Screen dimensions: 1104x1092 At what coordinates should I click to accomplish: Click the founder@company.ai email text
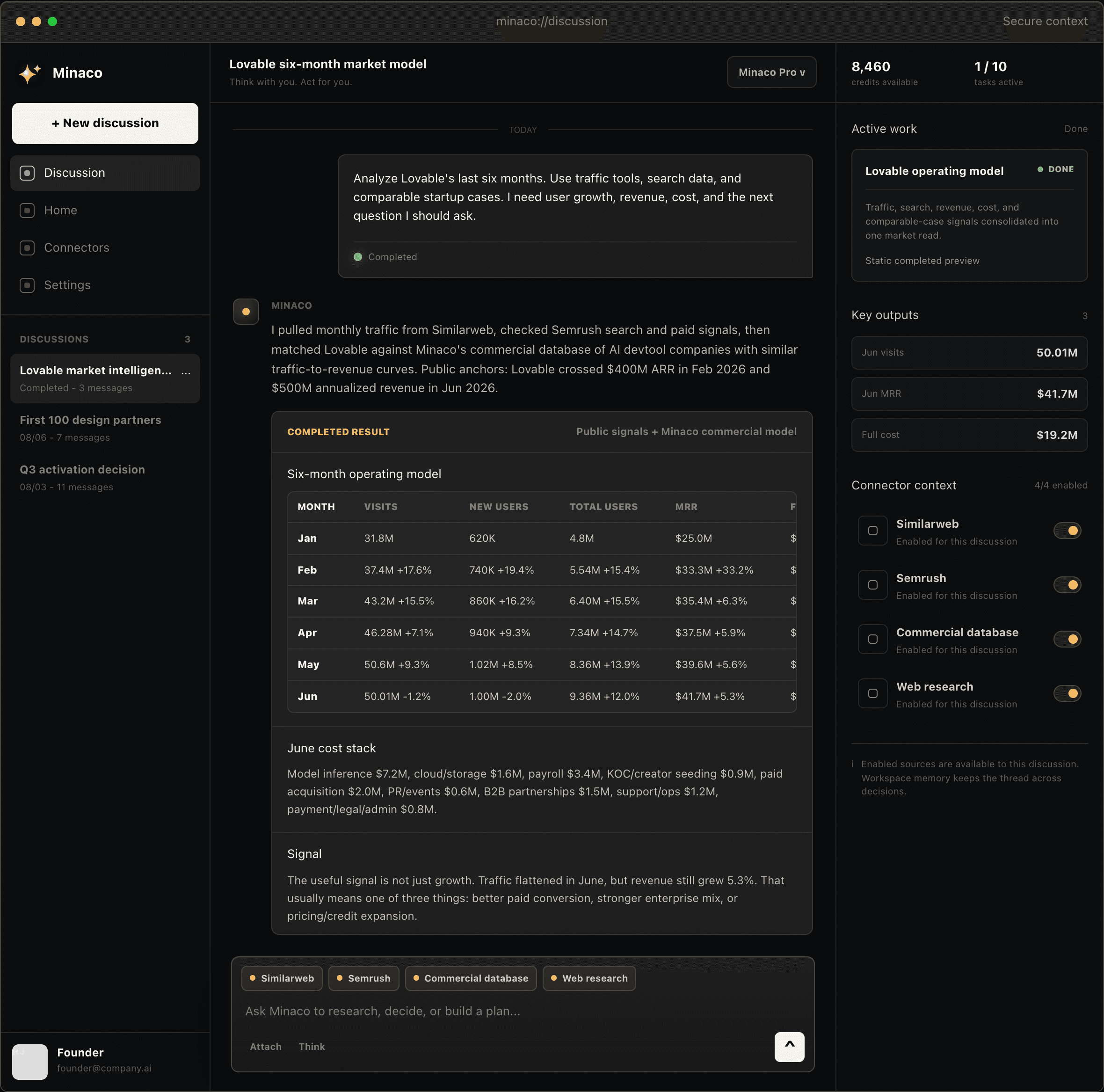[x=104, y=1069]
